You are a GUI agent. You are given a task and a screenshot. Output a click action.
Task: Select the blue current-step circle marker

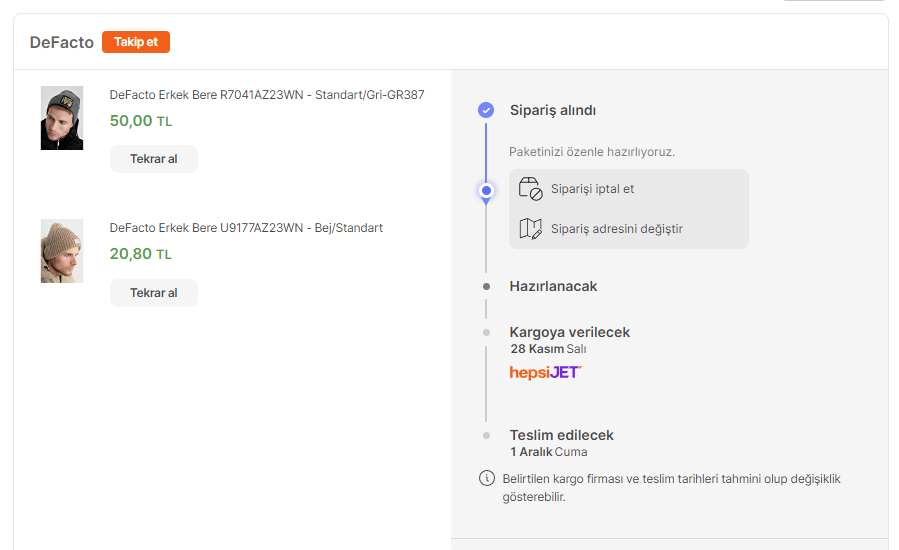pyautogui.click(x=486, y=190)
